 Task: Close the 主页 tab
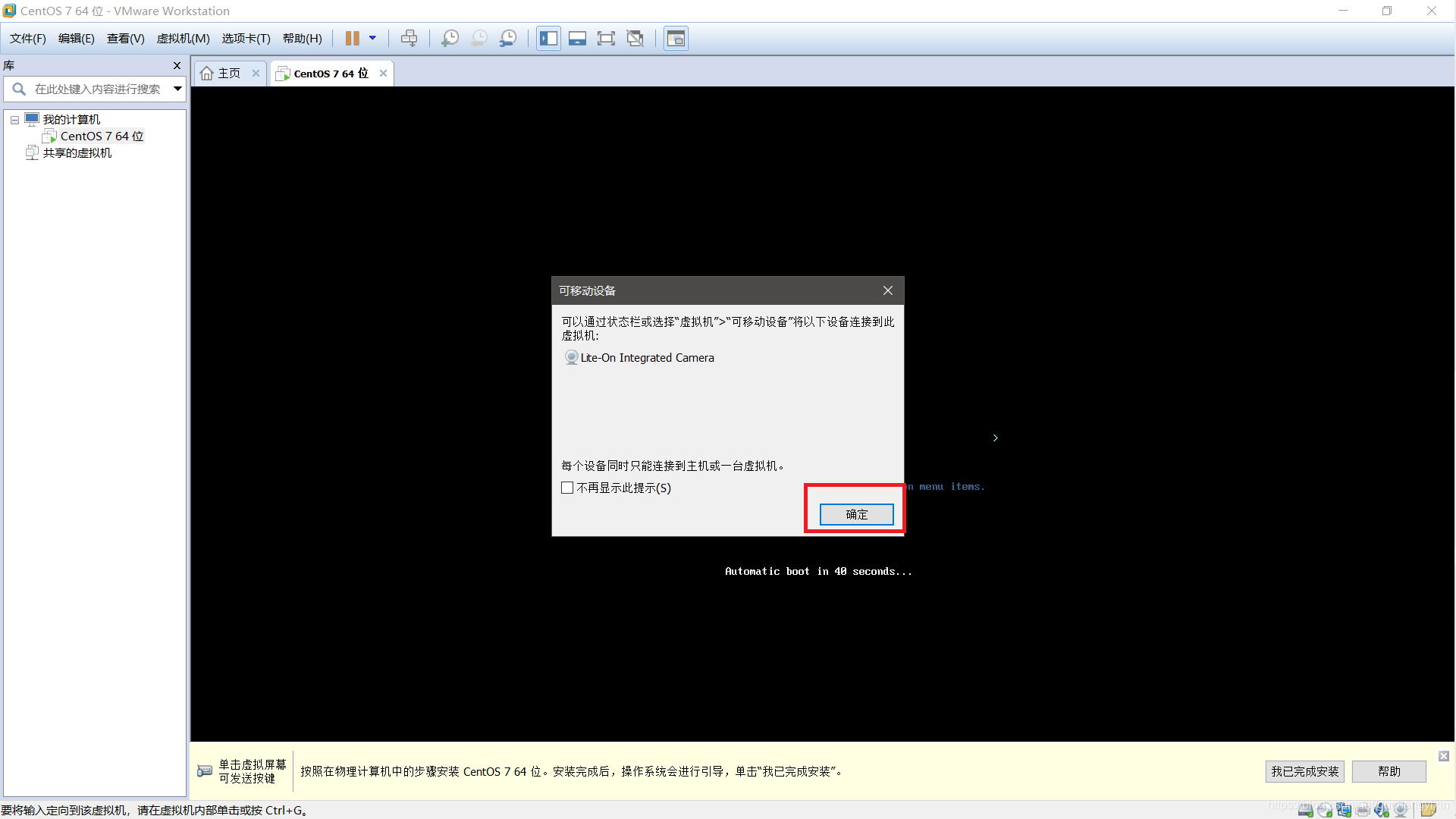tap(256, 74)
